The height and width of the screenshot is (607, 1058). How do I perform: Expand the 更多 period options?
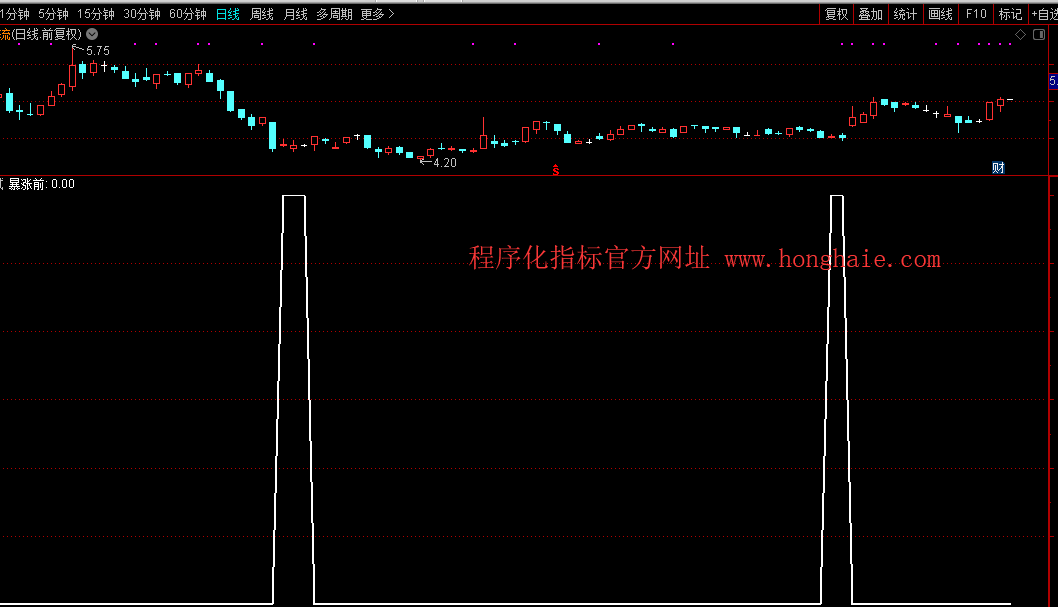377,14
